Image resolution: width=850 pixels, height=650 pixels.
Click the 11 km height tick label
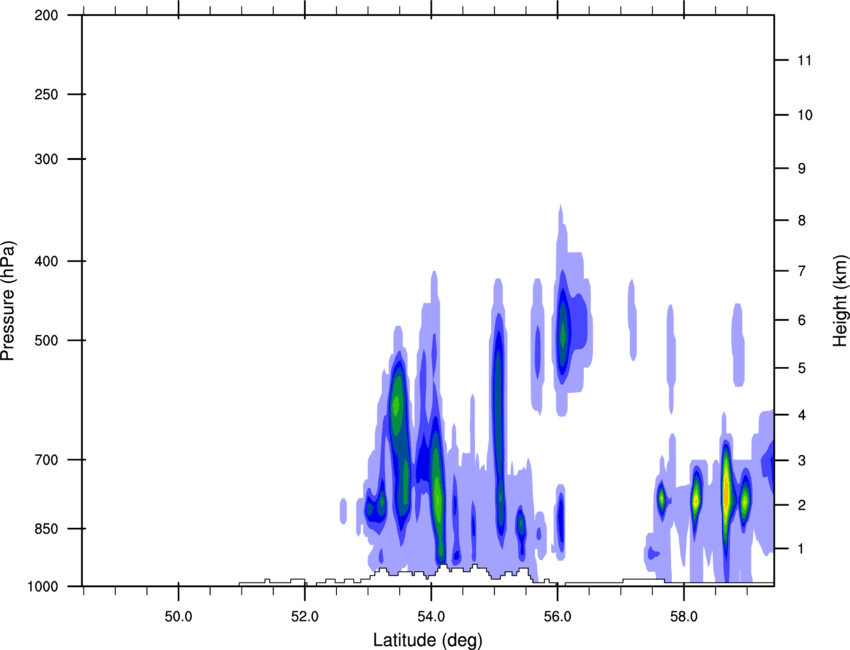(x=804, y=60)
